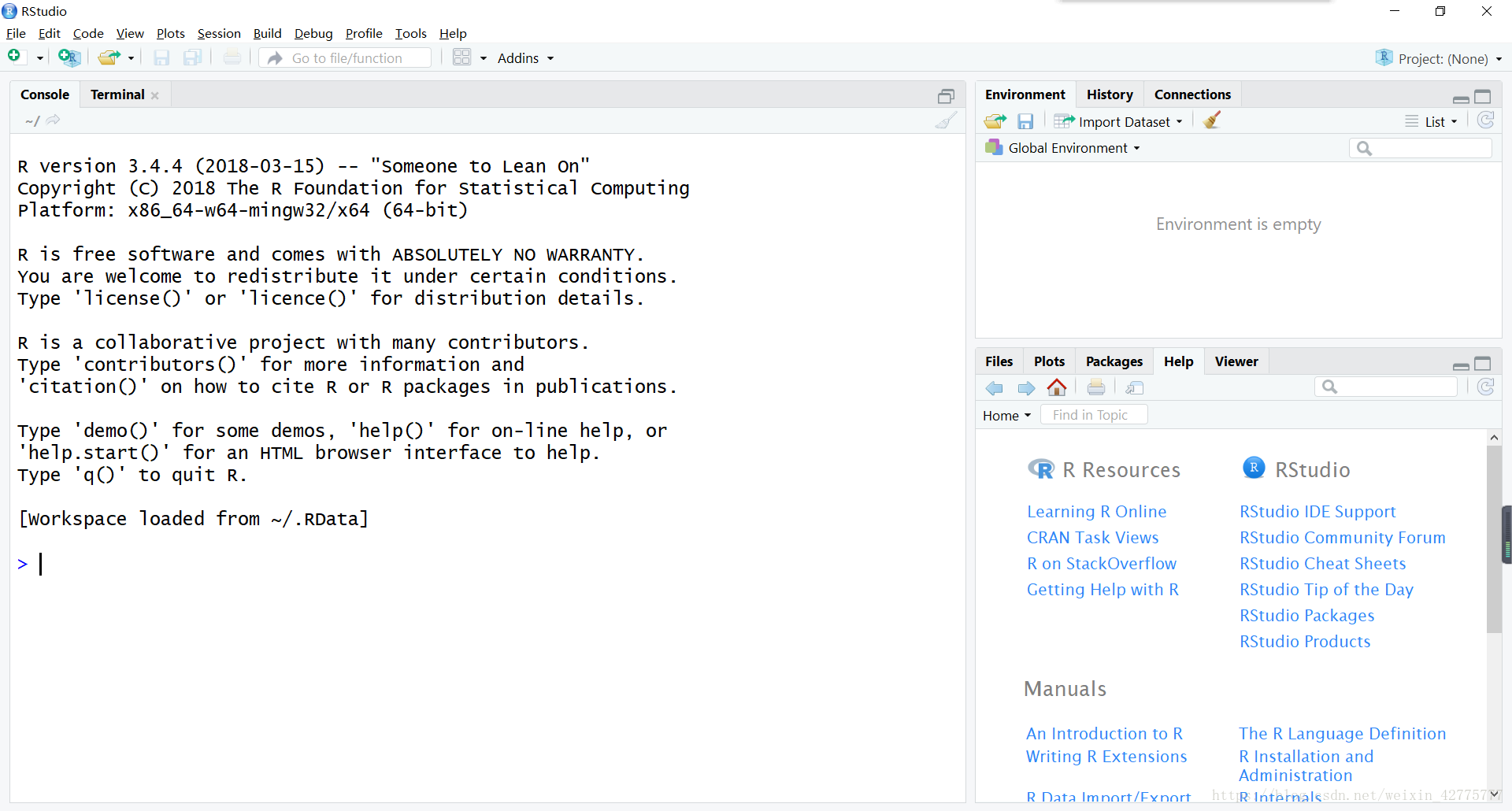This screenshot has width=1512, height=811.
Task: Click the Help forward arrow
Action: pyautogui.click(x=1026, y=388)
